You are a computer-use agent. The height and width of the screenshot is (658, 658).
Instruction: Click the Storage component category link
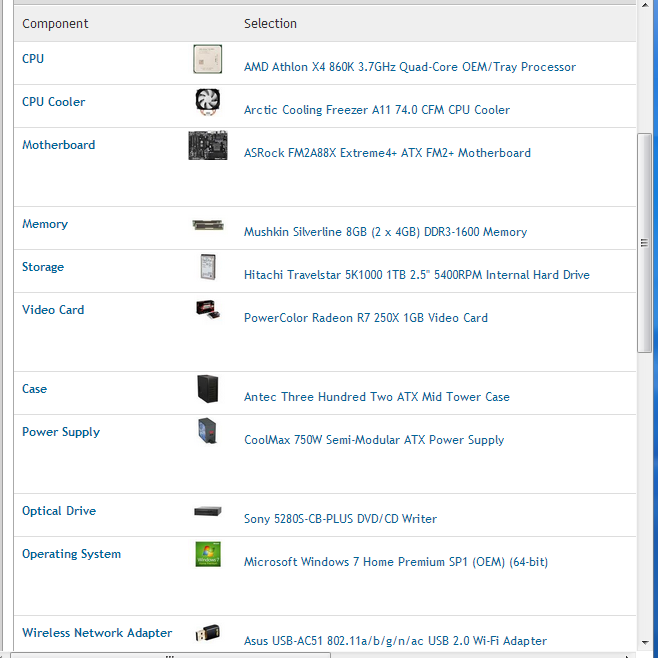click(43, 267)
